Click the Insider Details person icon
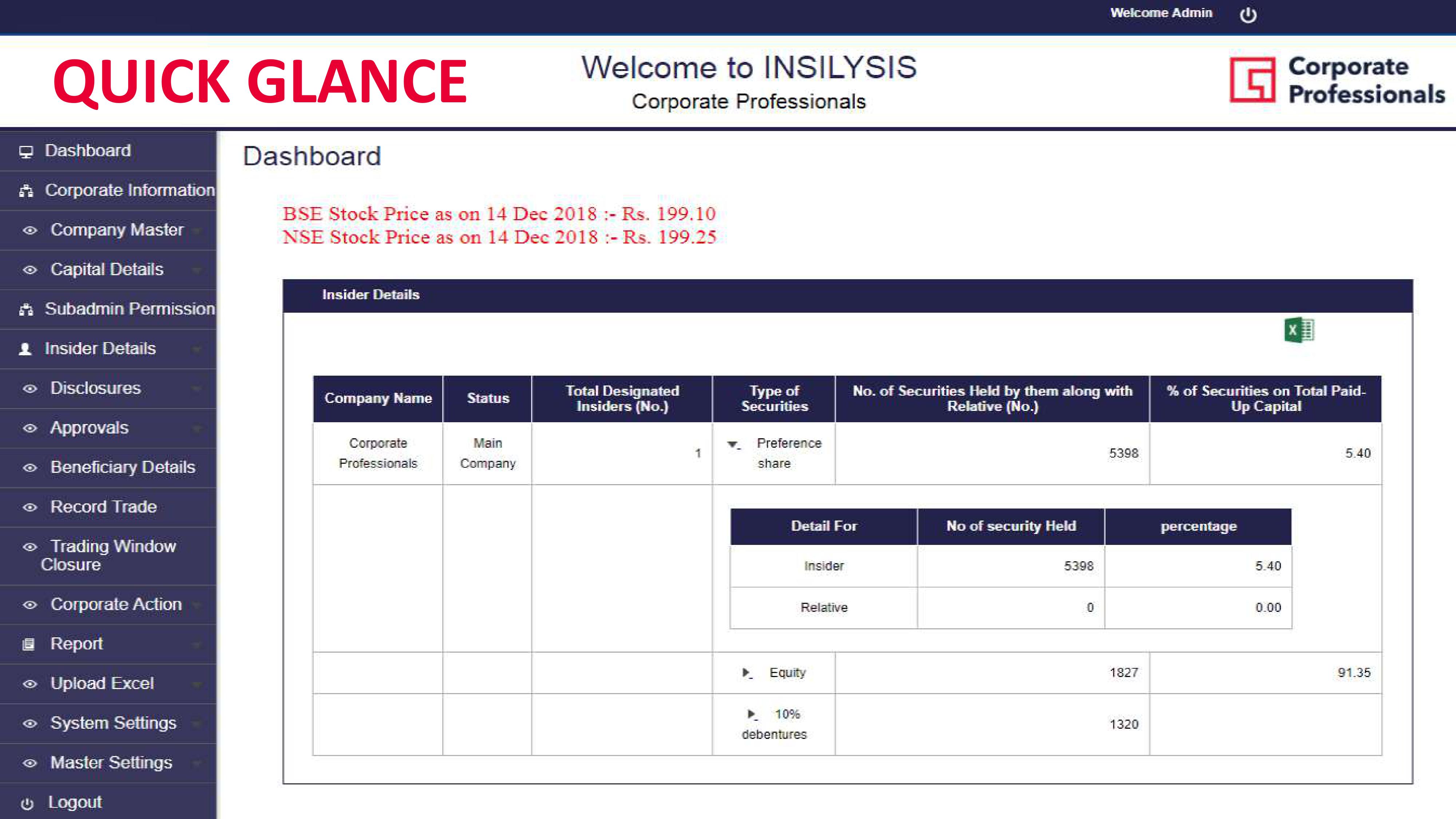 pos(25,349)
